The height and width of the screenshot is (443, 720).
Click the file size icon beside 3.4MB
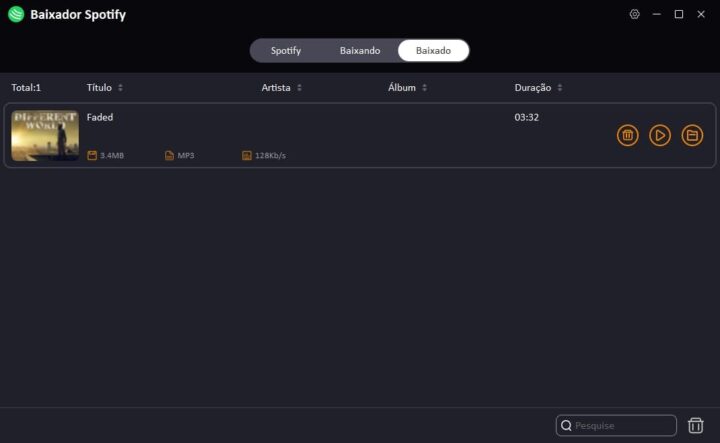click(92, 155)
